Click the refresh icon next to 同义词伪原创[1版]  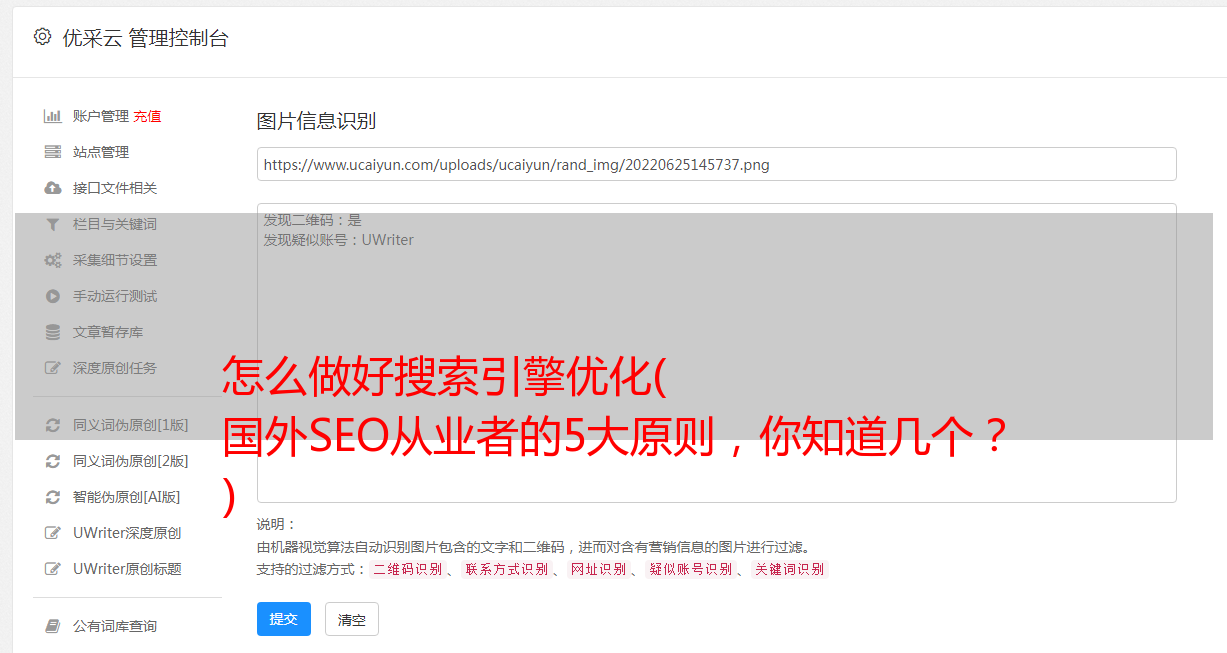point(53,425)
